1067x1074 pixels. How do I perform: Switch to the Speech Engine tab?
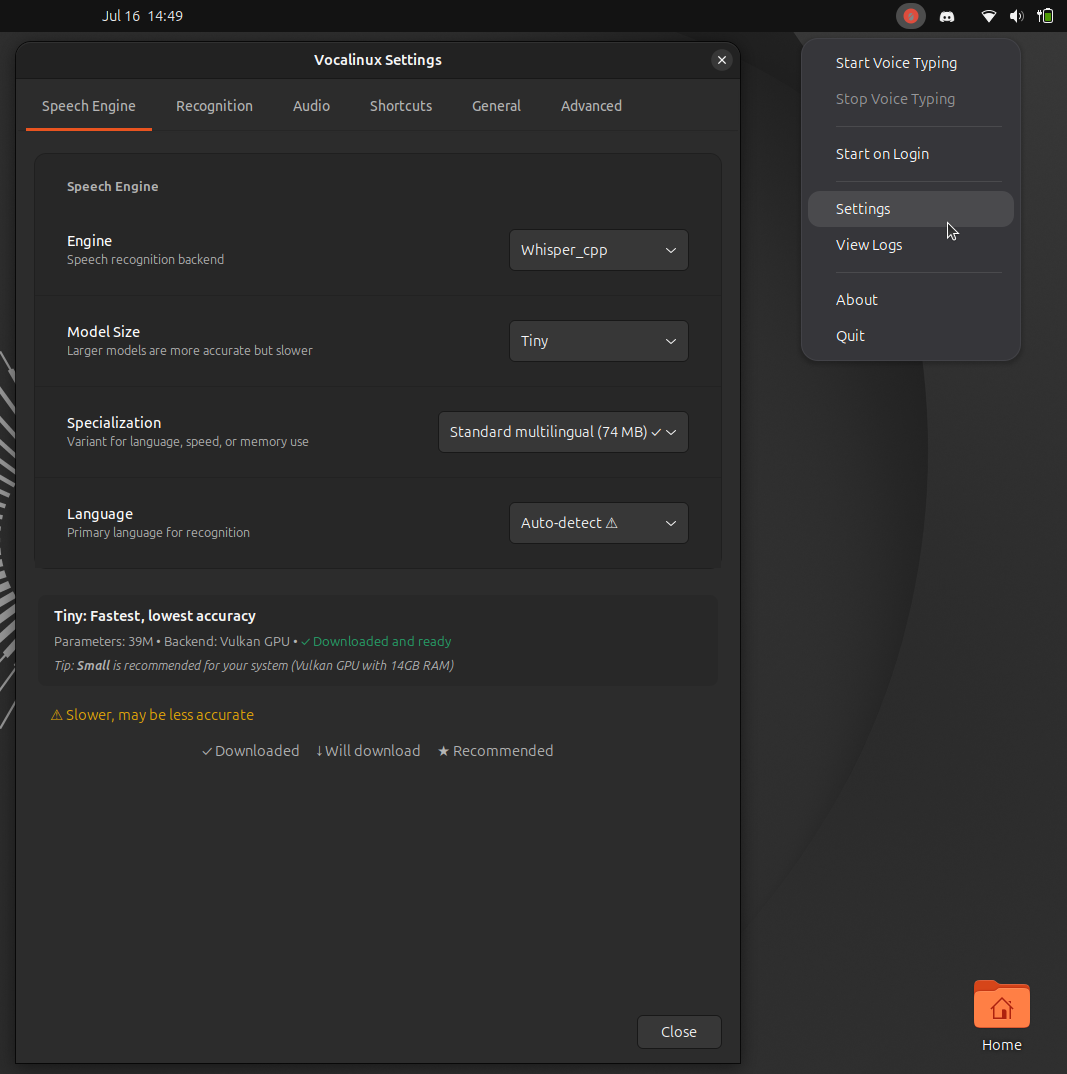click(89, 106)
